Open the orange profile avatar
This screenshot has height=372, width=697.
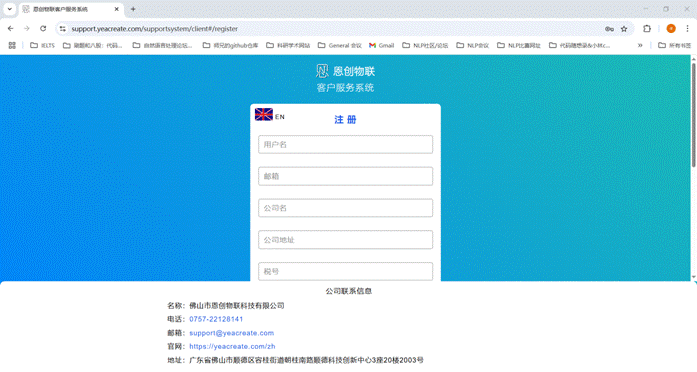(x=671, y=28)
